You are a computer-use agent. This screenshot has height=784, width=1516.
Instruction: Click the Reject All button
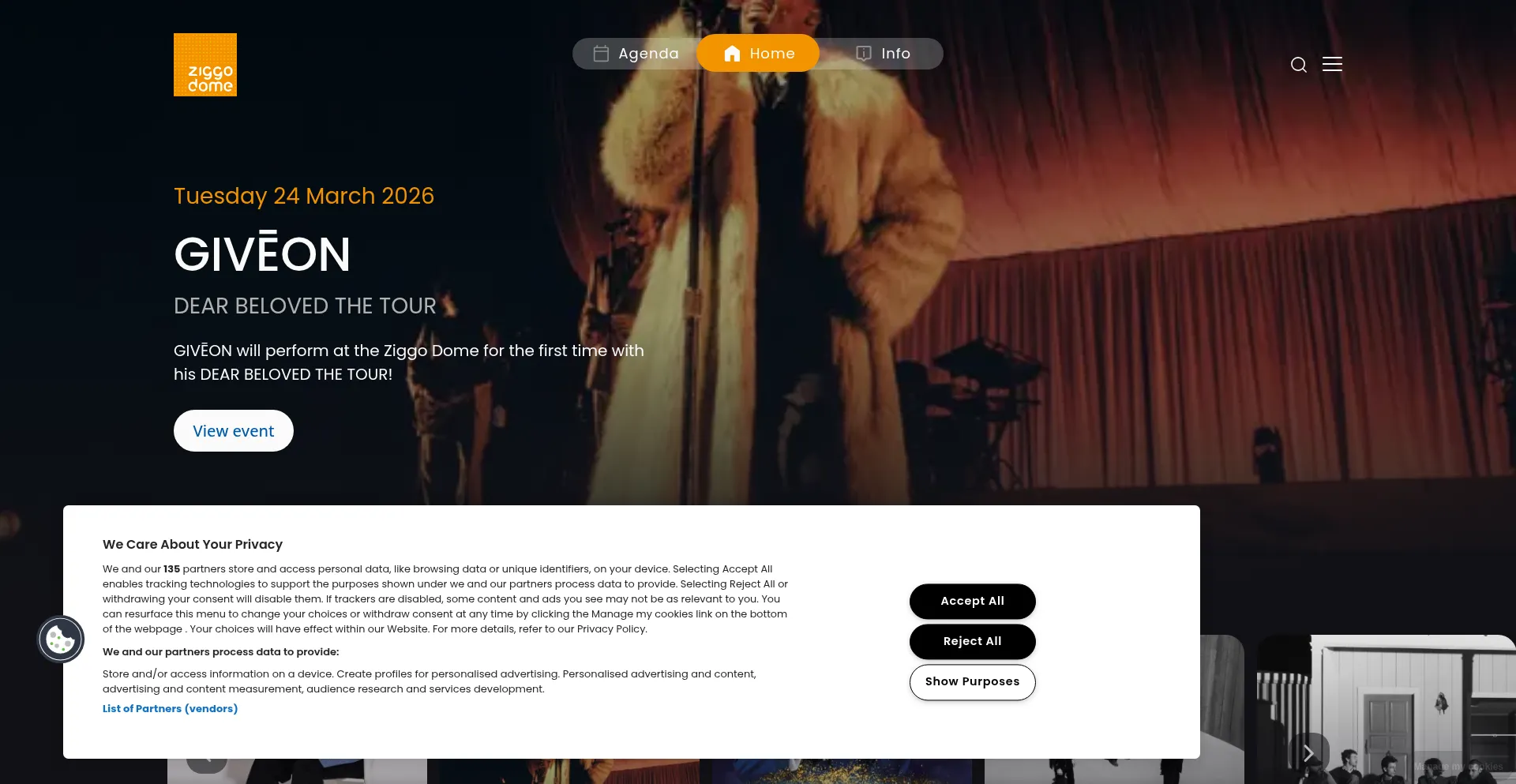(973, 641)
